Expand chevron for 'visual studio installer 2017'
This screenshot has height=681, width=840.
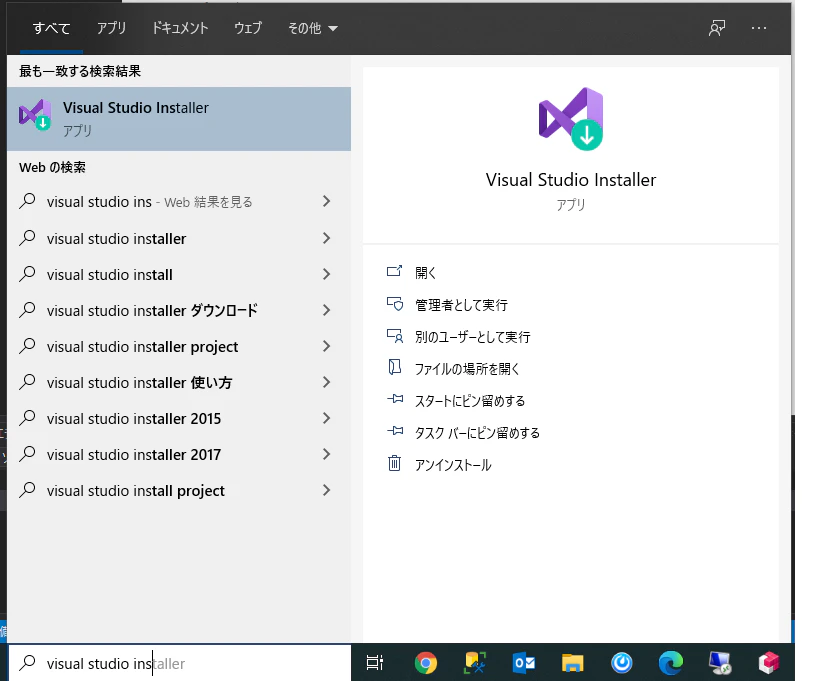point(326,454)
